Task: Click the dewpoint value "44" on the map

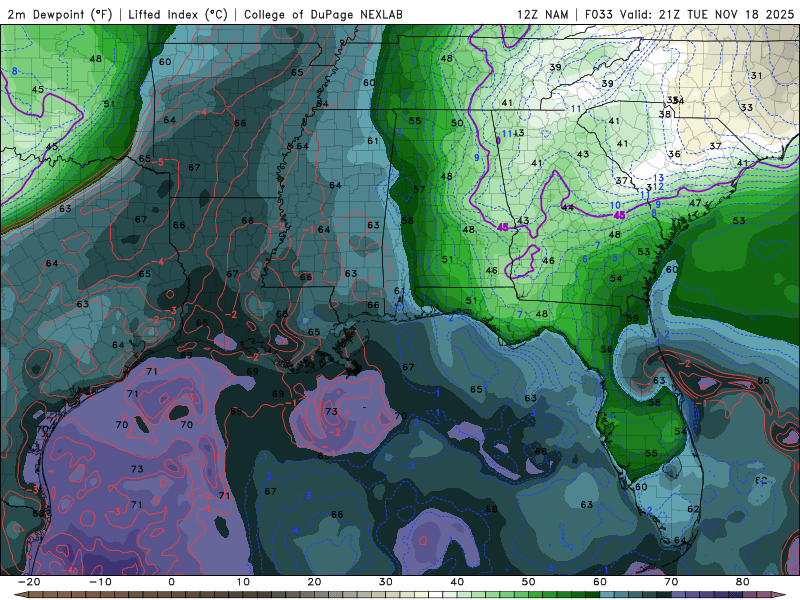Action: 567,208
